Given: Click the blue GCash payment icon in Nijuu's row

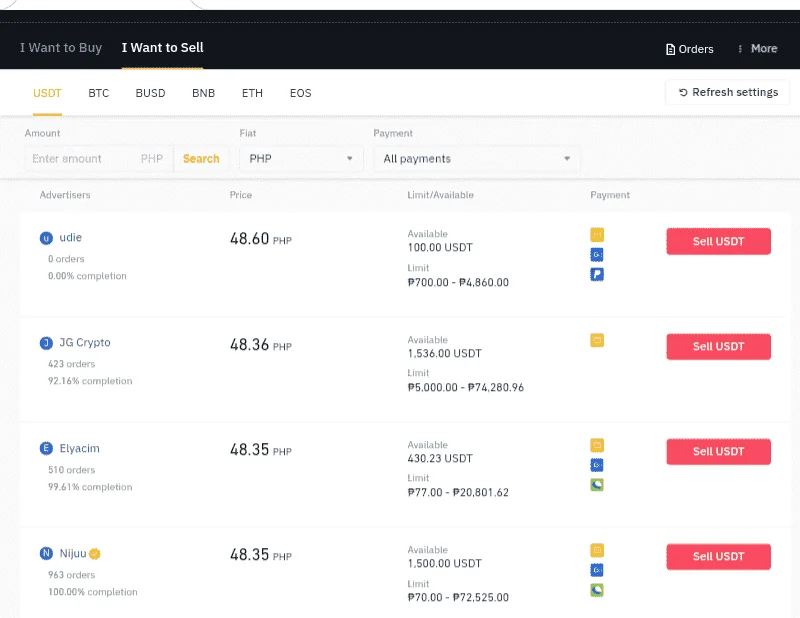Looking at the screenshot, I should click(597, 570).
